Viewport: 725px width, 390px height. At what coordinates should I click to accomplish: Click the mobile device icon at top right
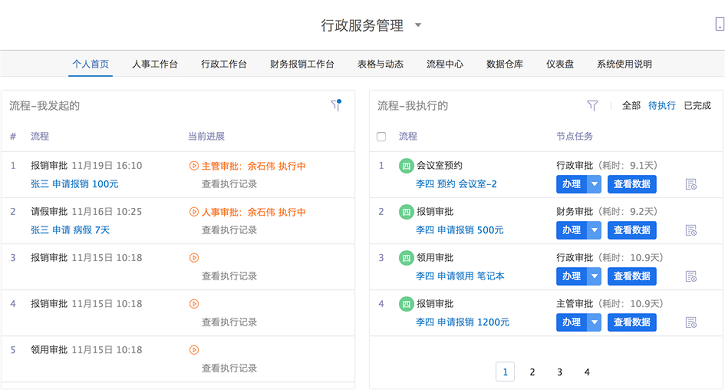pos(719,24)
